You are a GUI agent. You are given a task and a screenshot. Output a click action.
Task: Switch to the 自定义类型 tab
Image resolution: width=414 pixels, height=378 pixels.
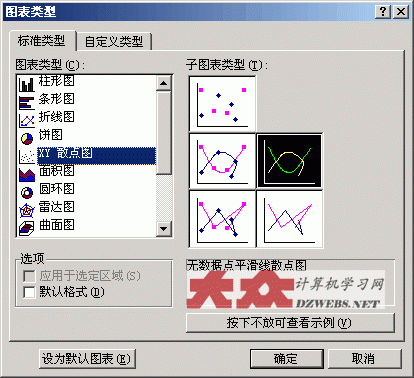(114, 42)
